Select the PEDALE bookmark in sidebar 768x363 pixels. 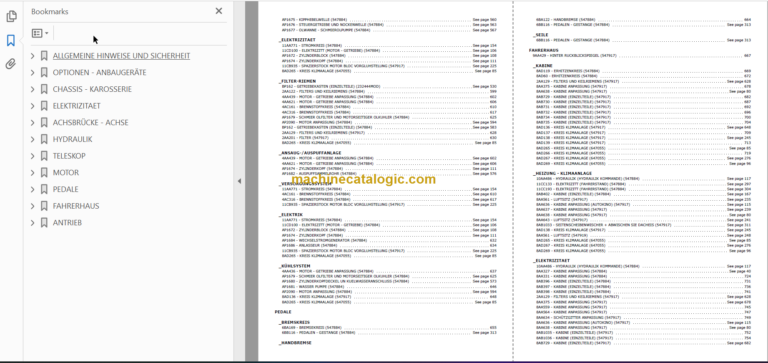[x=66, y=189]
